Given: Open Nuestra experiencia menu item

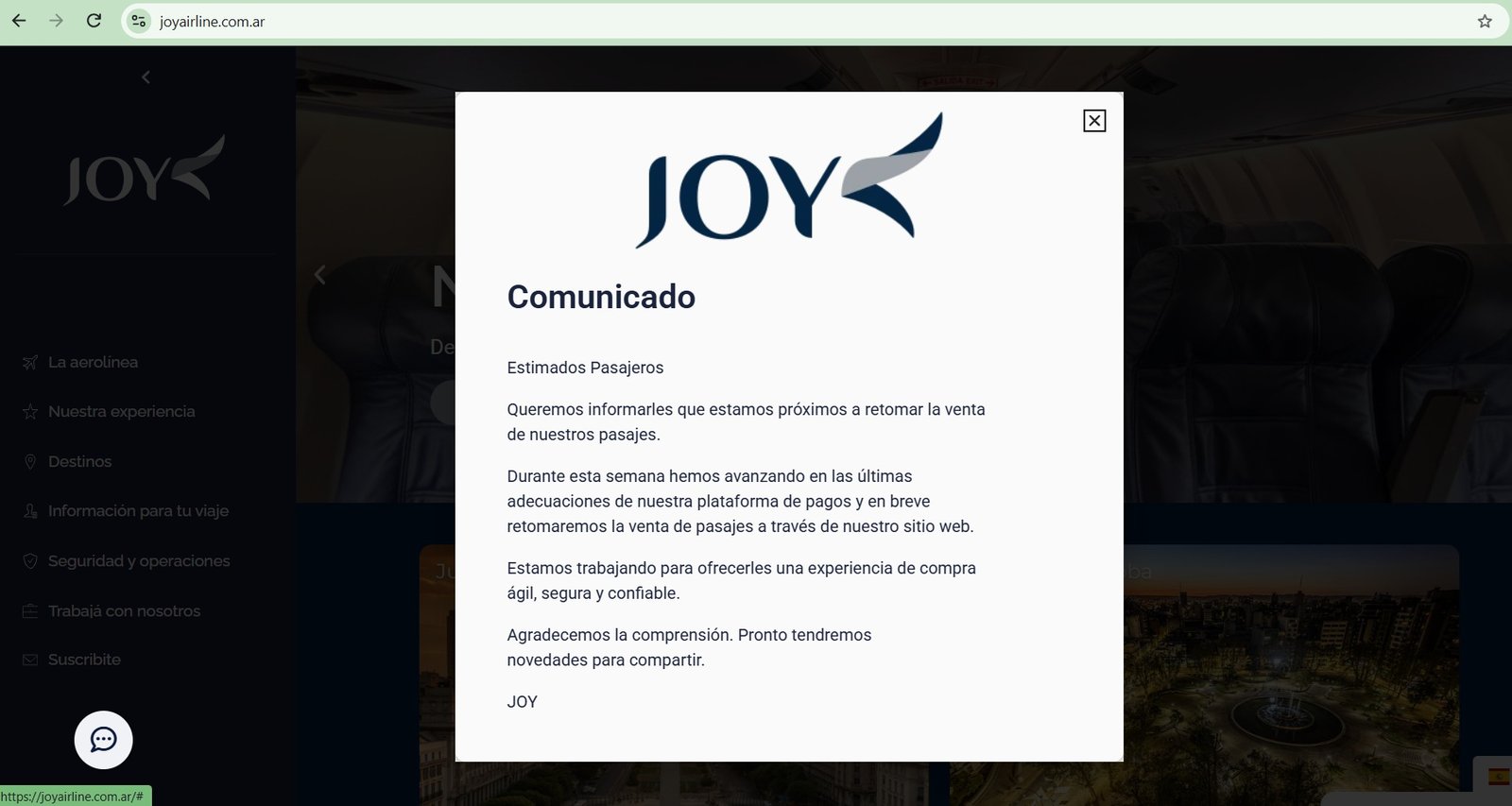Looking at the screenshot, I should pos(121,412).
